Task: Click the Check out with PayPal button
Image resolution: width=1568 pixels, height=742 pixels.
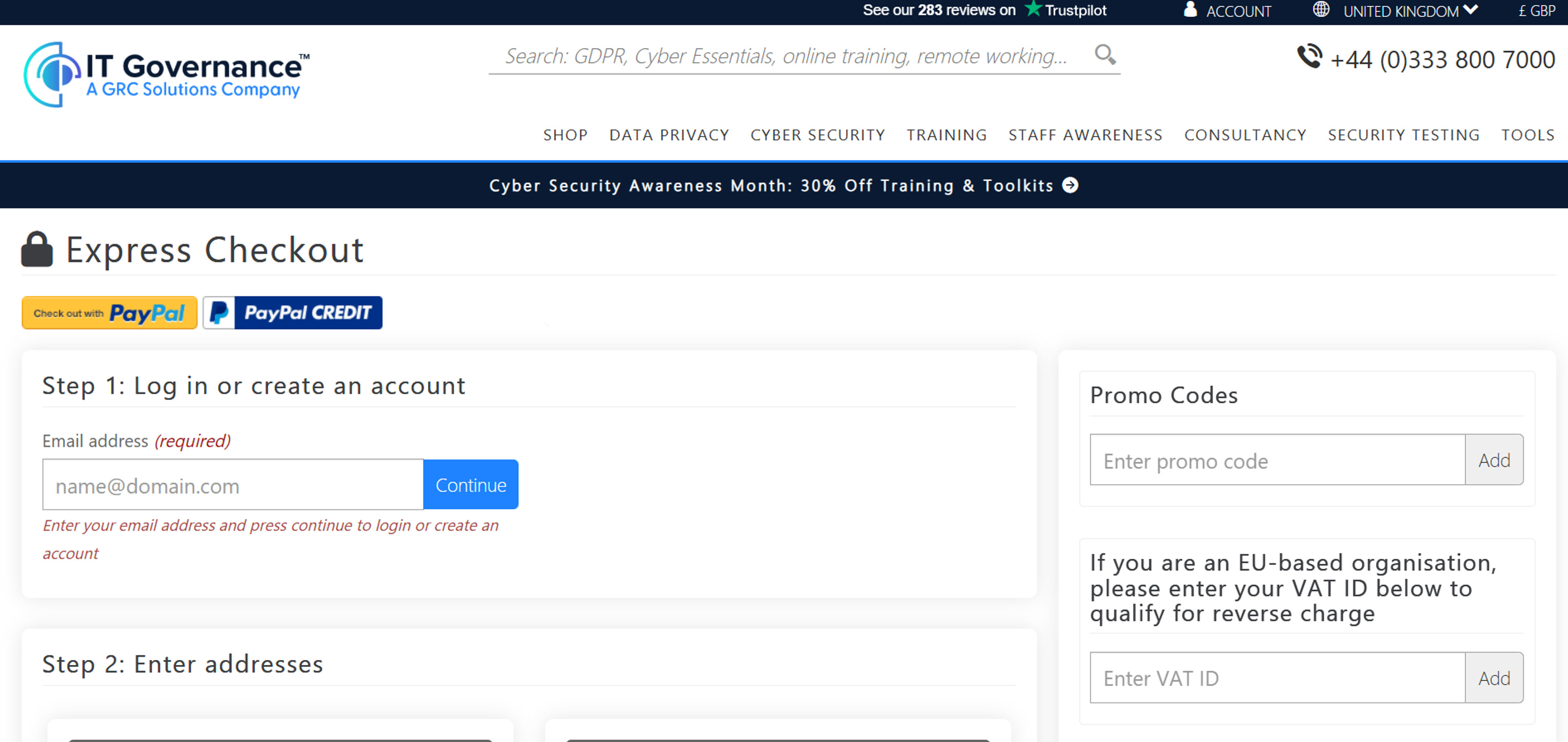Action: click(109, 313)
